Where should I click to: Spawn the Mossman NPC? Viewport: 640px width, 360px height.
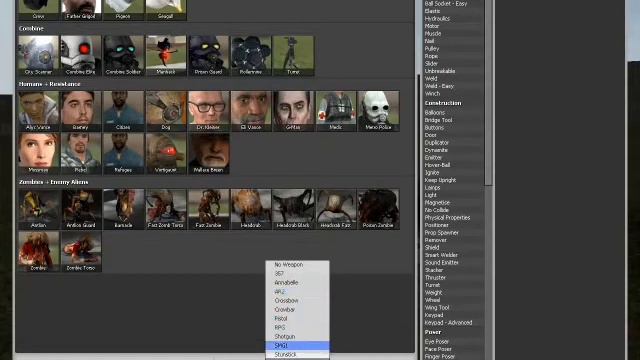(x=38, y=153)
